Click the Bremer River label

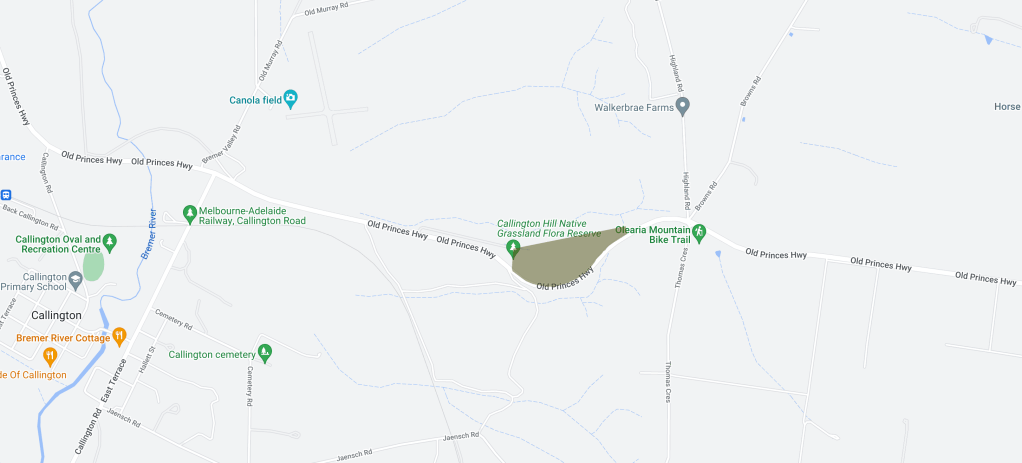[x=149, y=235]
